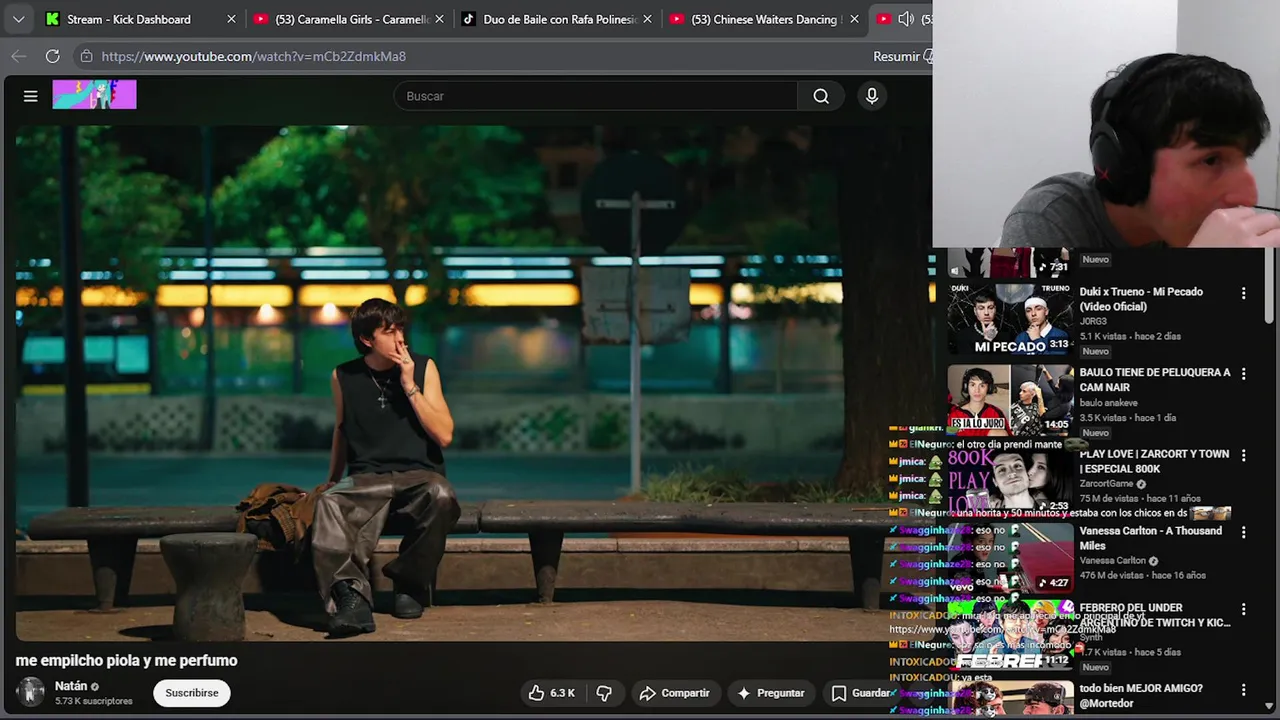
Task: Open BAULO TIENE DE PELUQUERA A CAM NAIR title
Action: tap(1155, 380)
